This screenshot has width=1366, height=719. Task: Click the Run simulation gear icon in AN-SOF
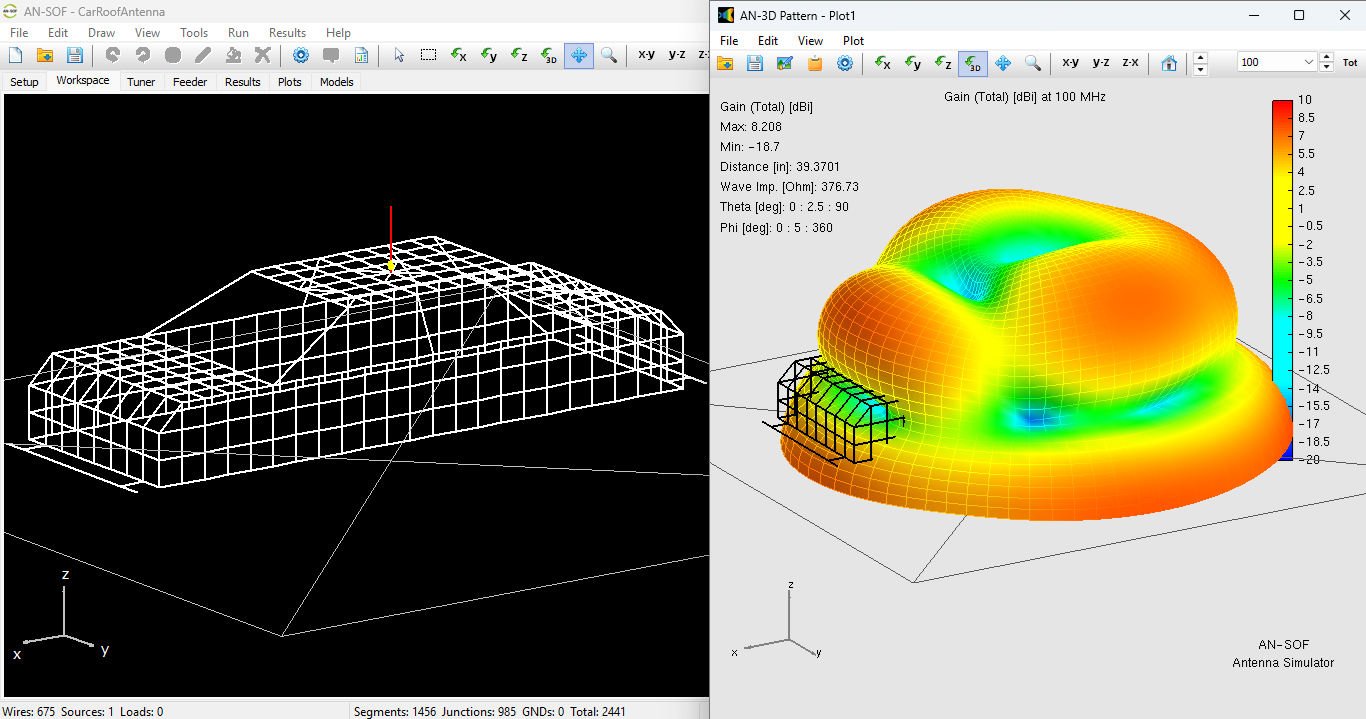pos(301,55)
